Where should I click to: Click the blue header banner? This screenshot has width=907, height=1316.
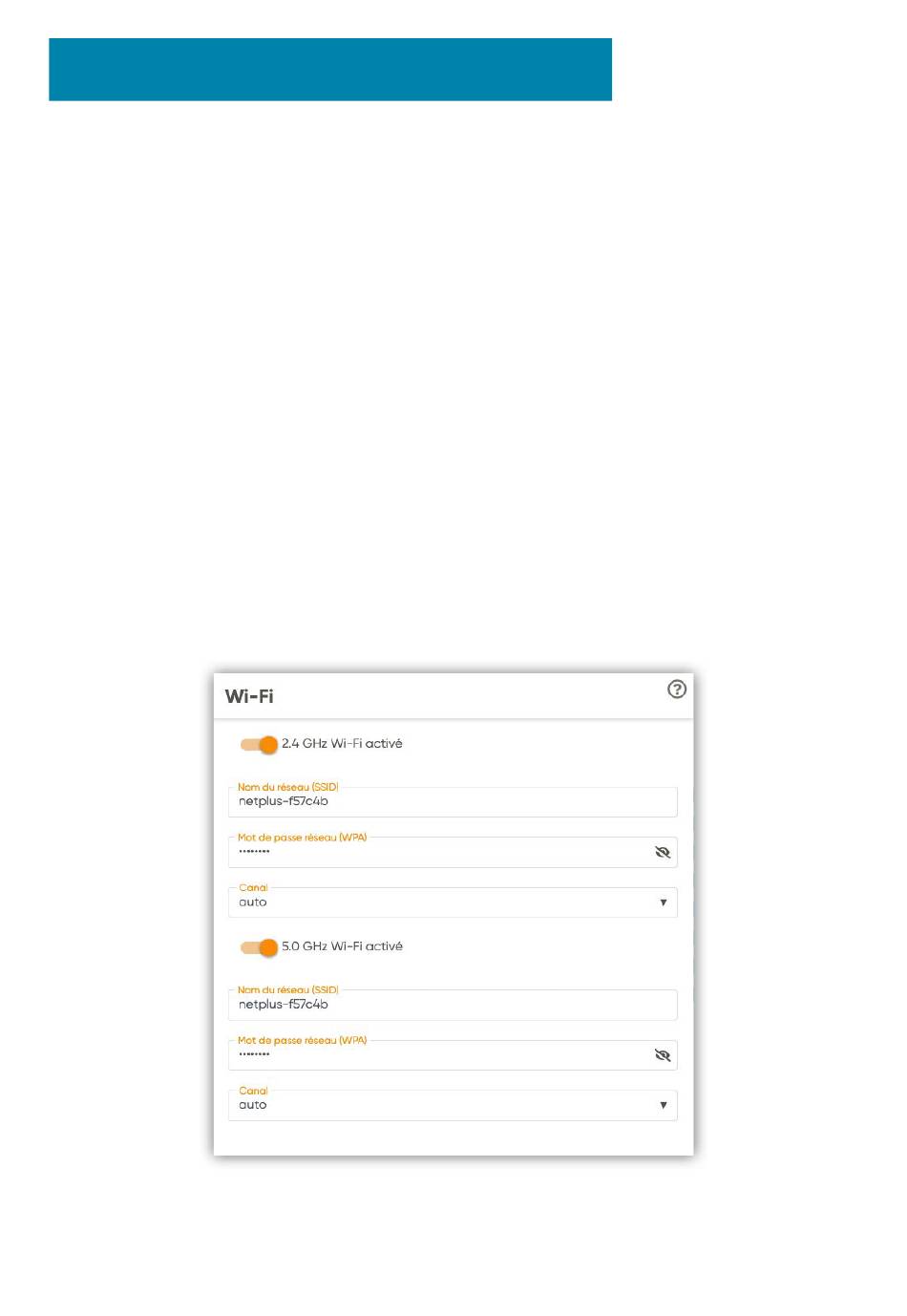(330, 70)
